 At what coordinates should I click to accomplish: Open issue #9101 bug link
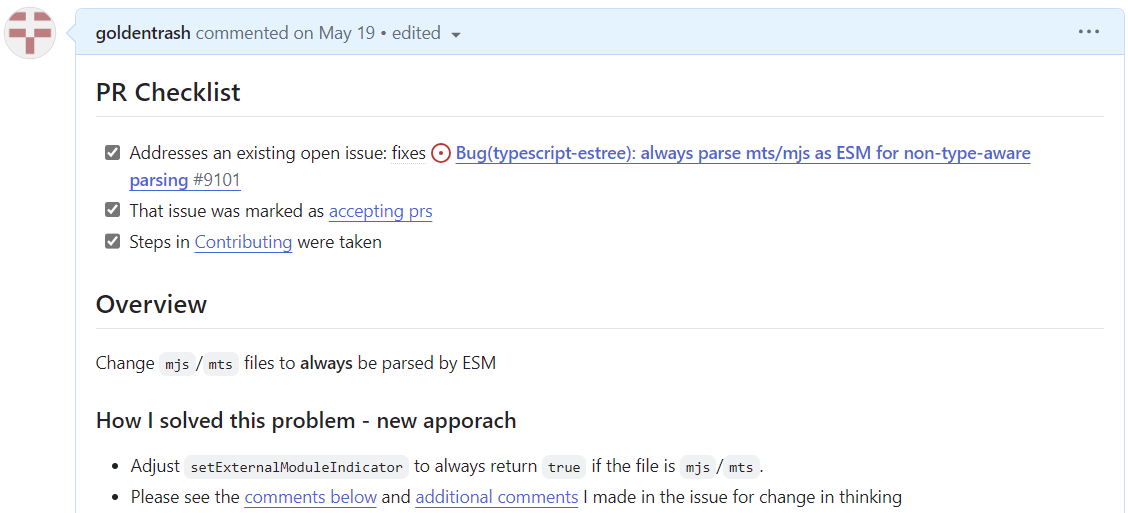580,166
